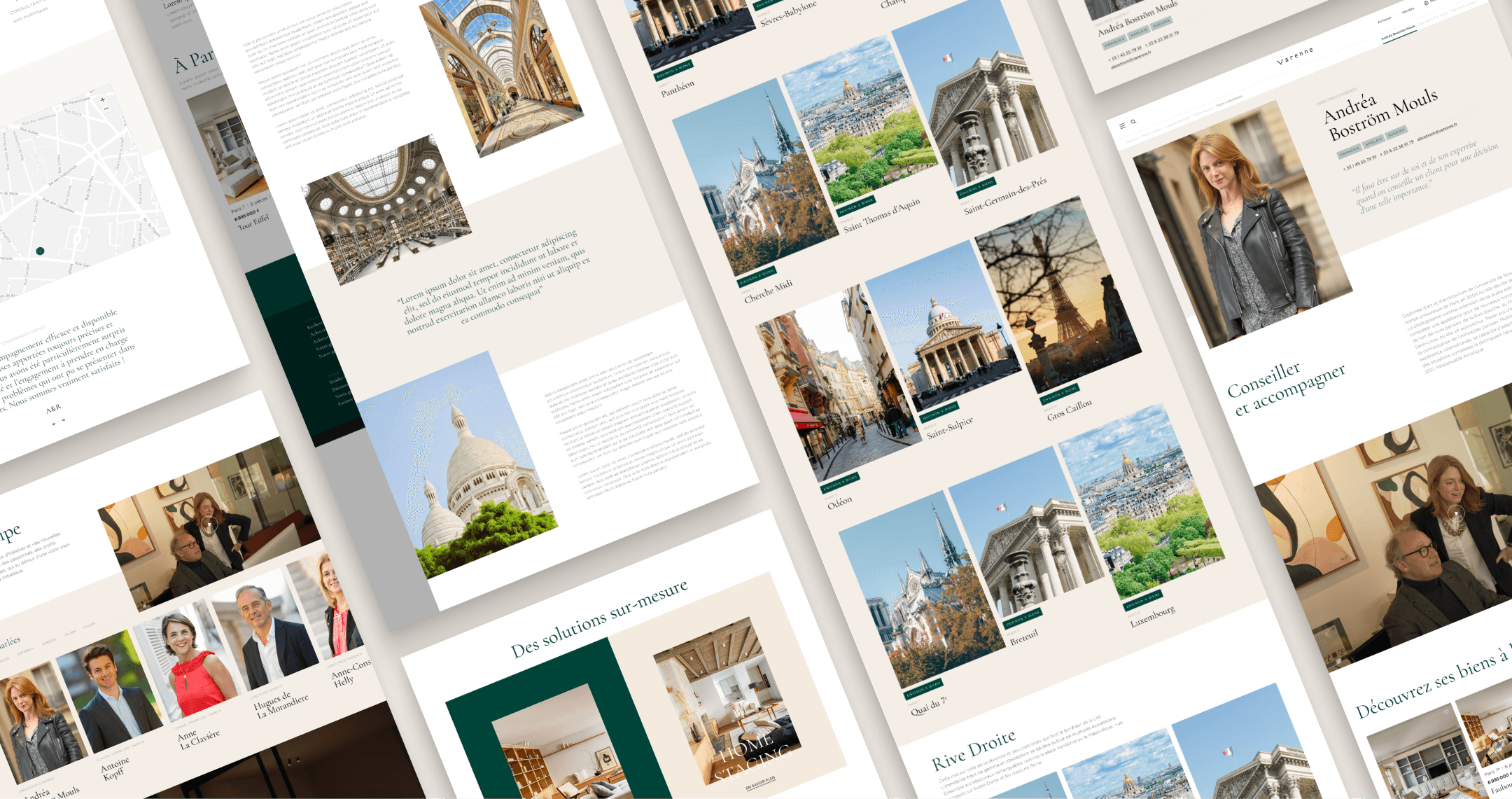Open Anne La Clavière's team profile portrait
Image resolution: width=1512 pixels, height=799 pixels.
click(186, 663)
